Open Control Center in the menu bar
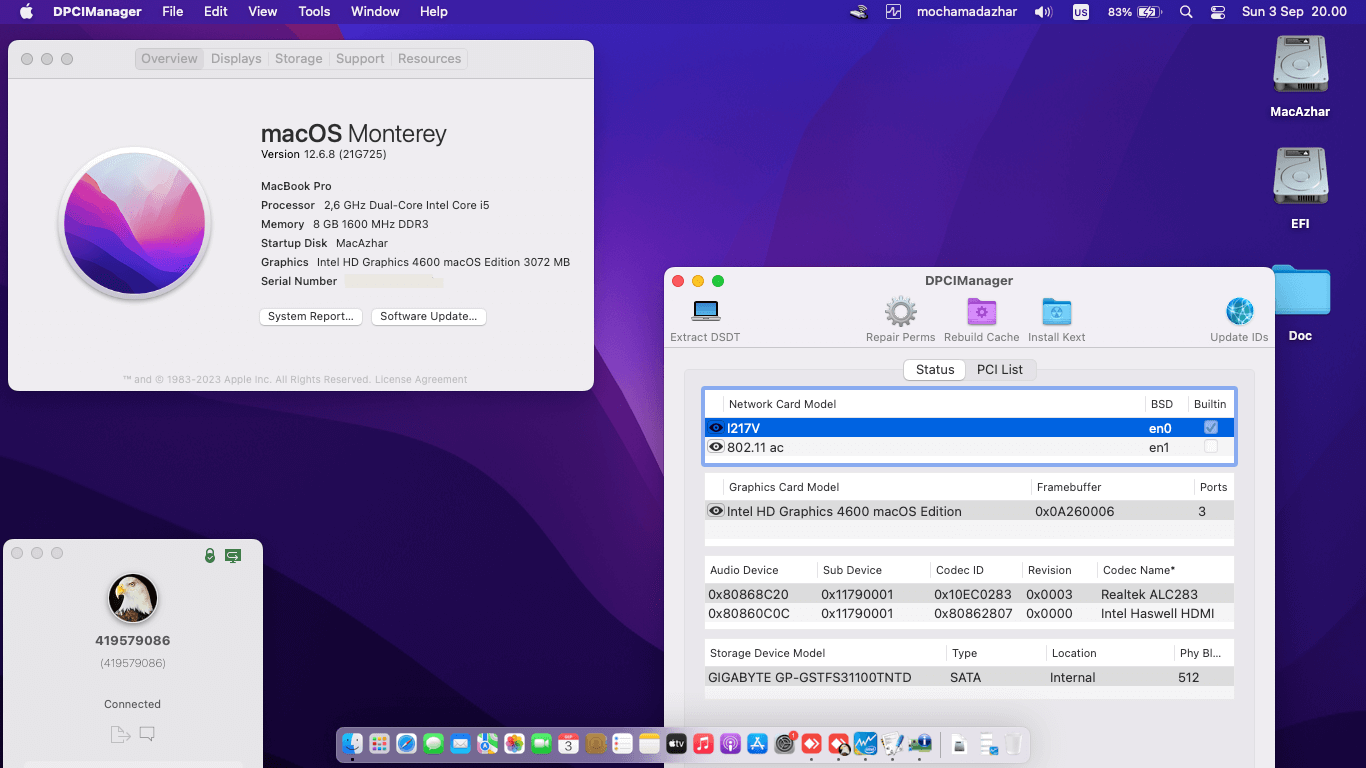1366x768 pixels. [x=1217, y=12]
